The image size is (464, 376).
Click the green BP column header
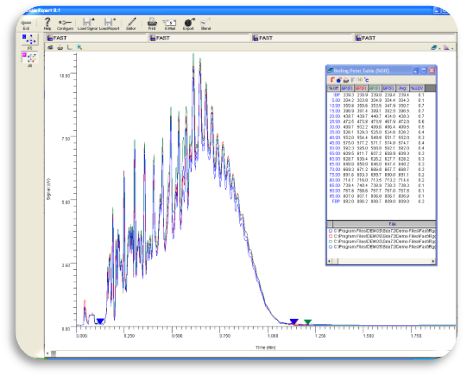click(375, 88)
